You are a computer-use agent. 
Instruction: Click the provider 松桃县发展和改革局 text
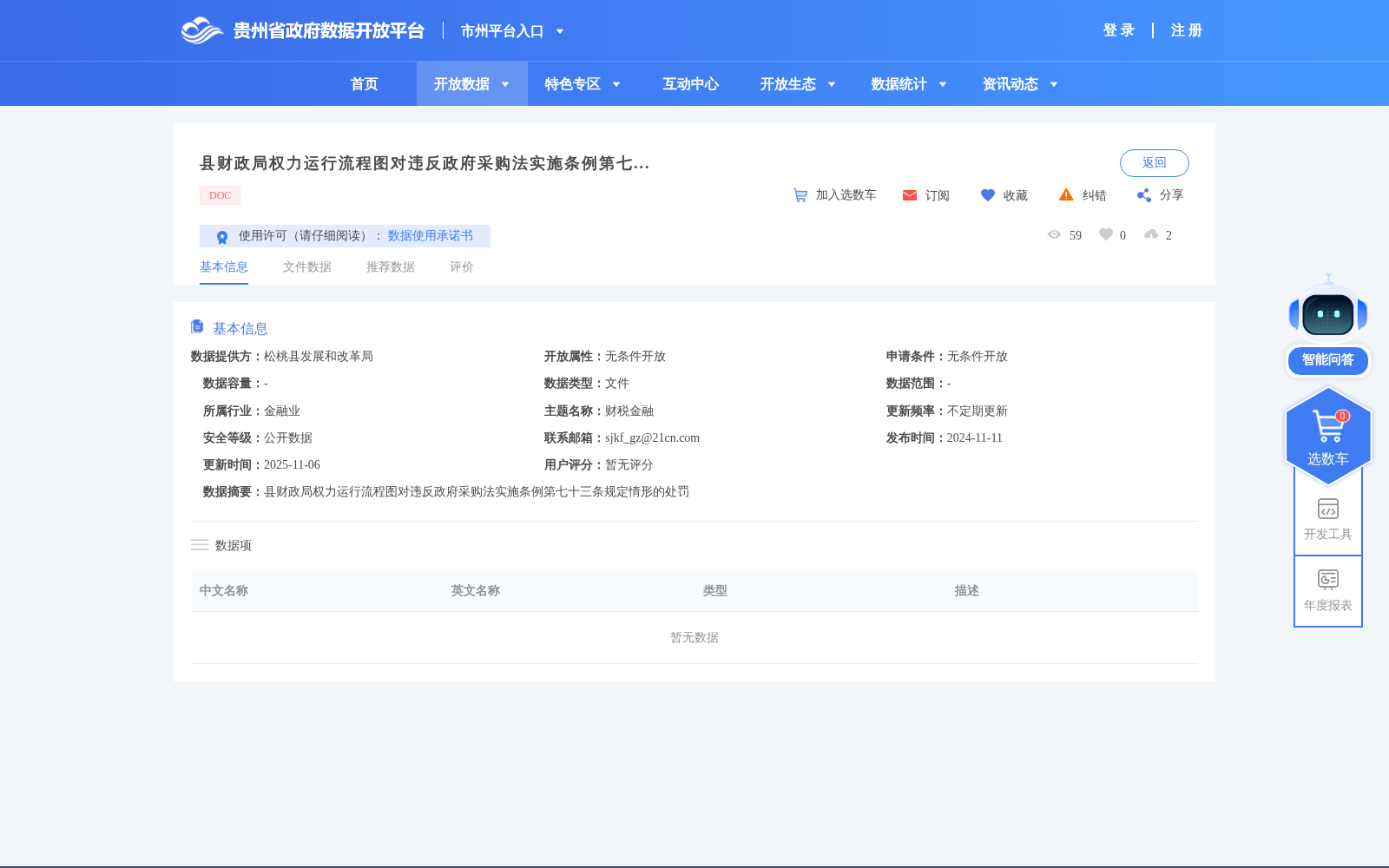(x=319, y=357)
